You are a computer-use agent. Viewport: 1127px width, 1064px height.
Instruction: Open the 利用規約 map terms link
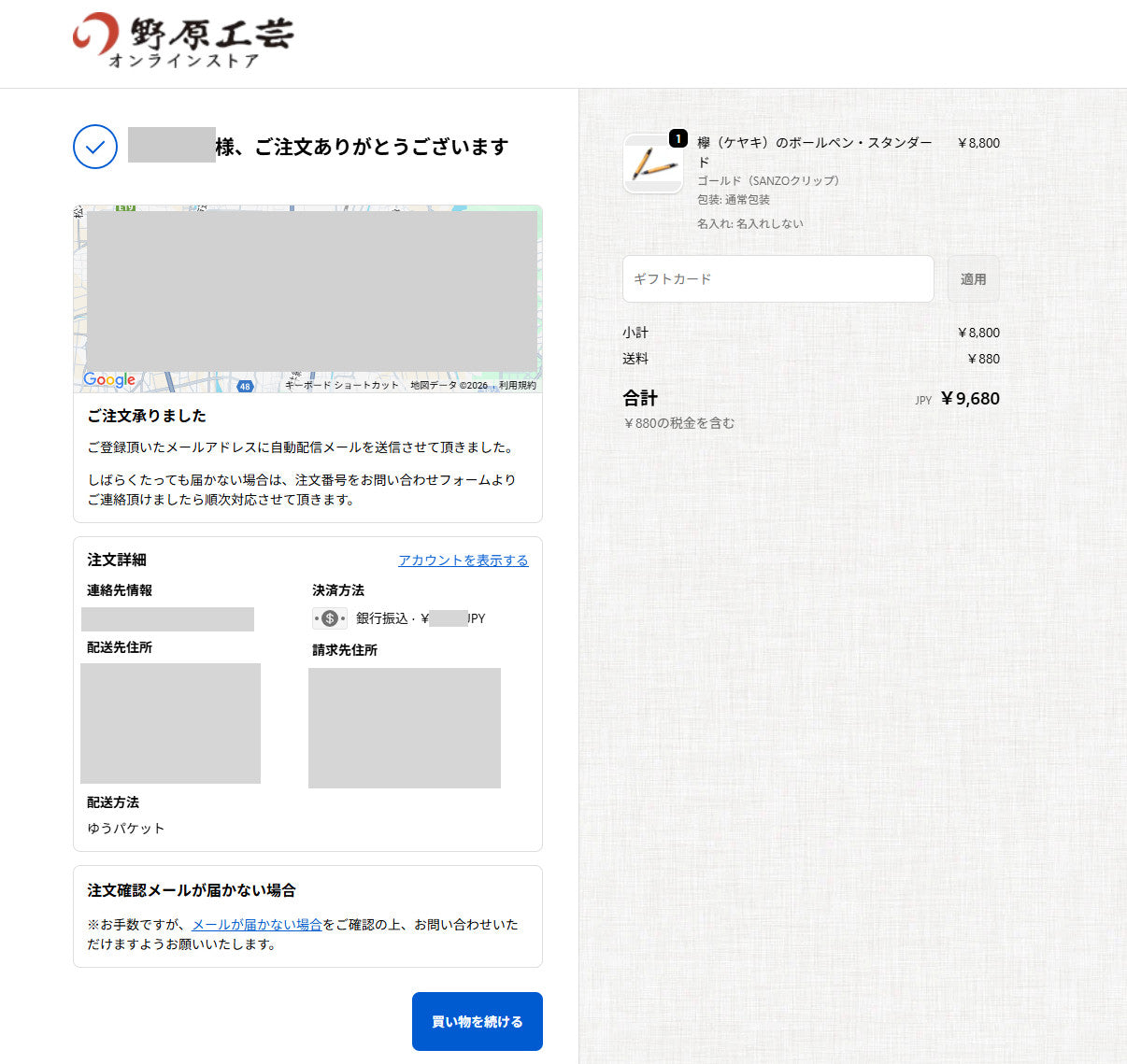click(517, 385)
